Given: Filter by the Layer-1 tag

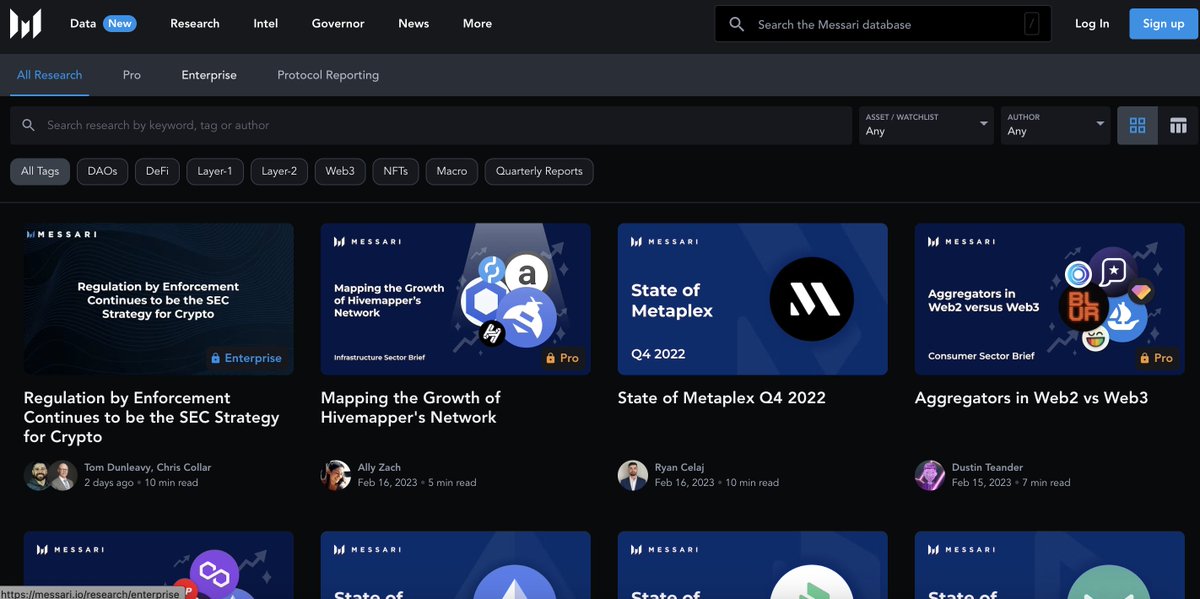Looking at the screenshot, I should [x=215, y=171].
